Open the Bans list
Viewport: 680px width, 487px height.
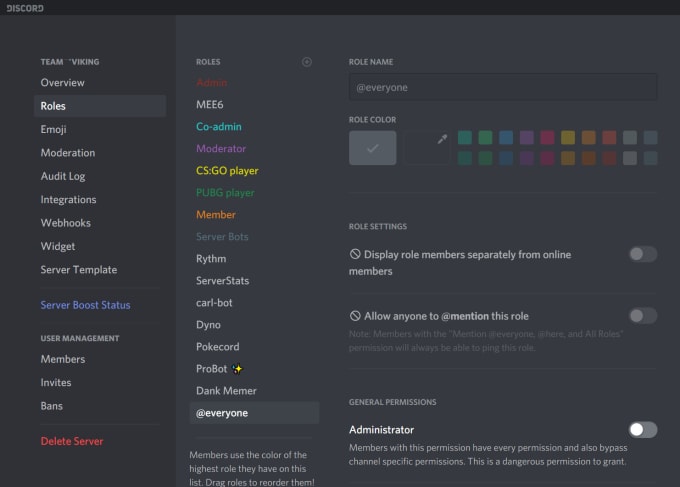(52, 406)
